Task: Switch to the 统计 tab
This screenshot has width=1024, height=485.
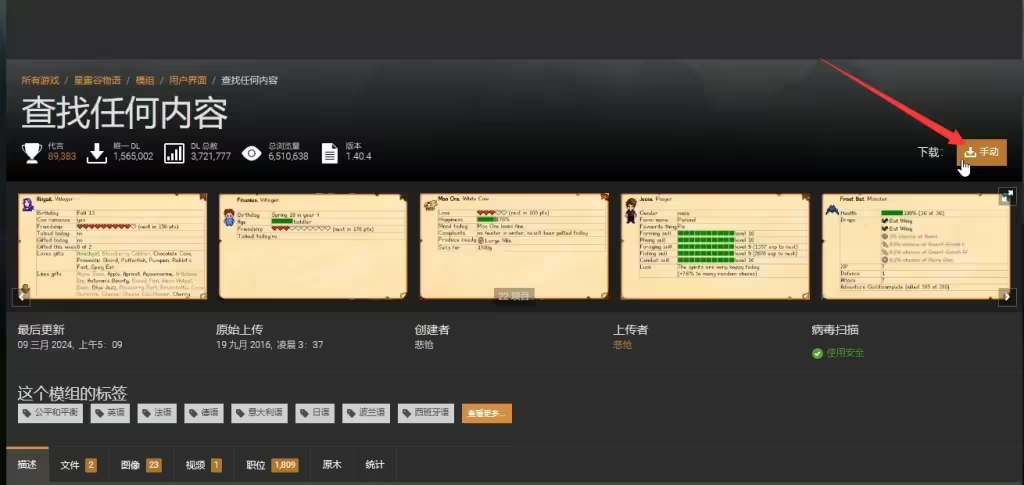Action: pos(375,465)
